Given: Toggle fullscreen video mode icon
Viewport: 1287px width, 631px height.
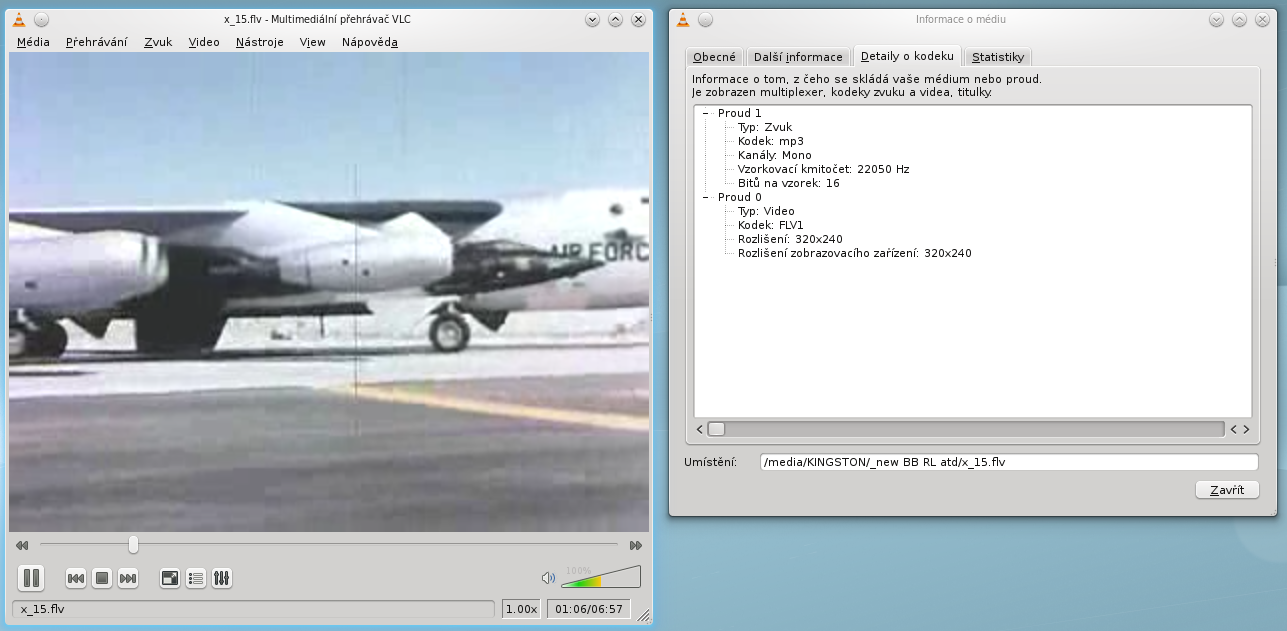Looking at the screenshot, I should point(170,578).
